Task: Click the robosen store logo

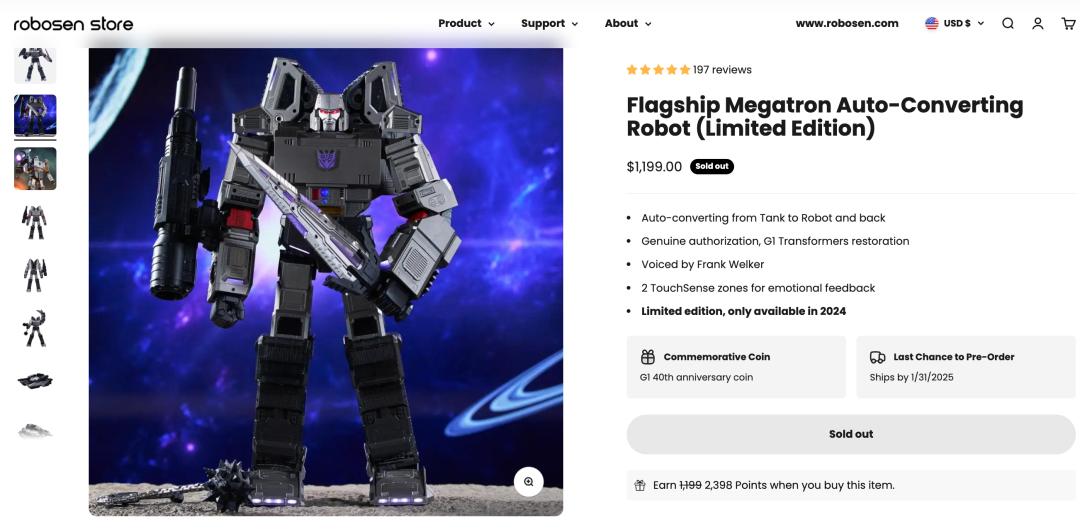Action: coord(73,23)
